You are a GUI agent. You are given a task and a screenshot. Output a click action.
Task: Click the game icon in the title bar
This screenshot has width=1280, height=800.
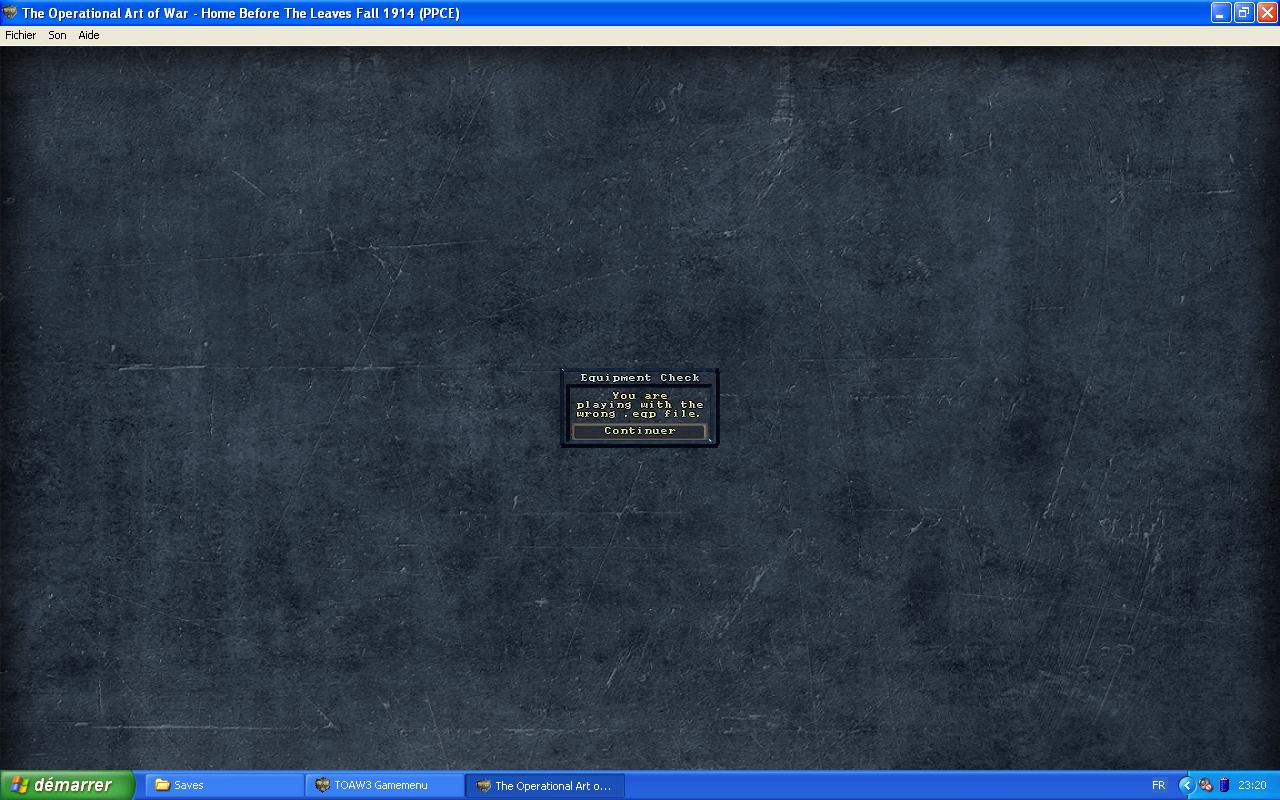pyautogui.click(x=10, y=13)
